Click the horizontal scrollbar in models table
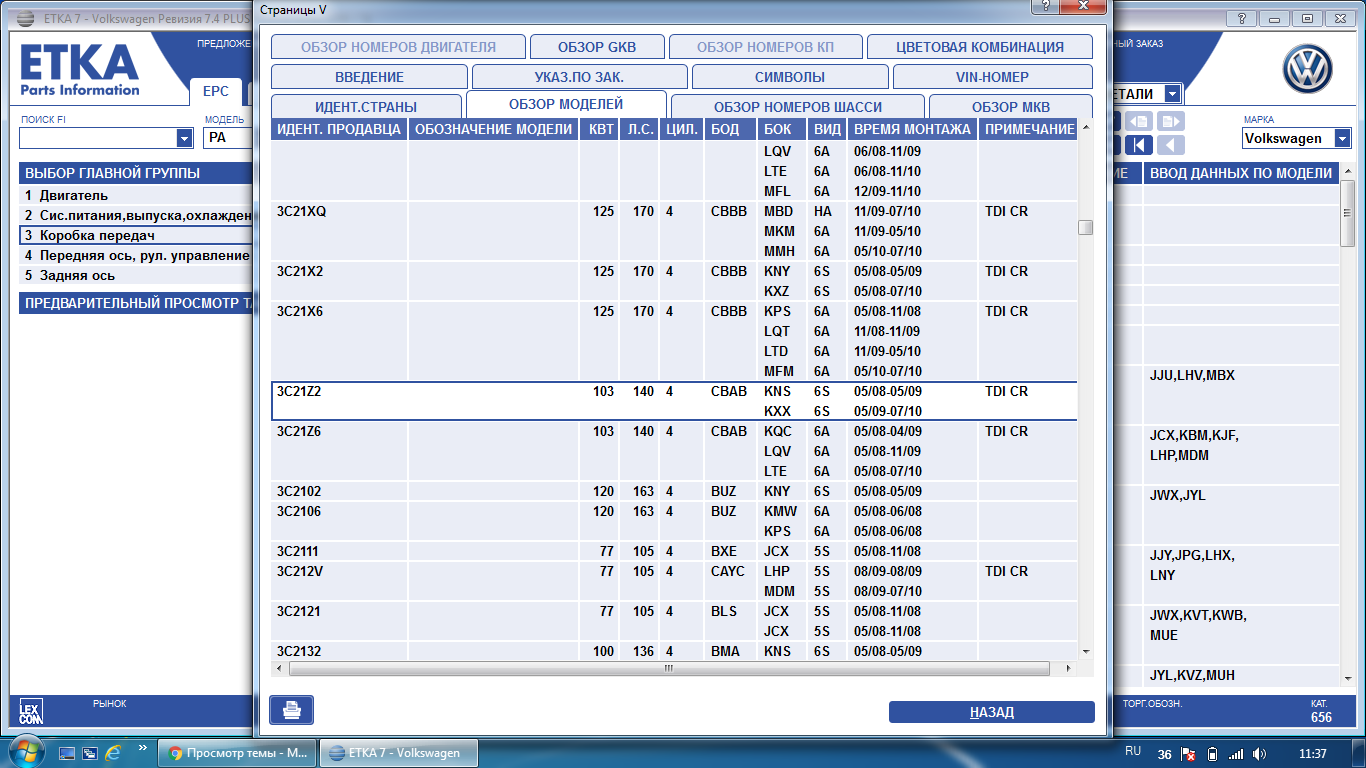The image size is (1366, 768). tap(668, 668)
